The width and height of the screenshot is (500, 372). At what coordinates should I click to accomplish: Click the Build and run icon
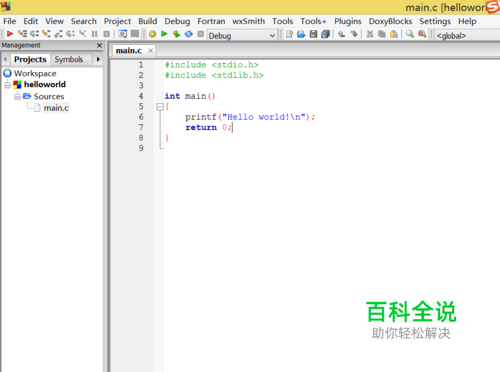pos(176,34)
